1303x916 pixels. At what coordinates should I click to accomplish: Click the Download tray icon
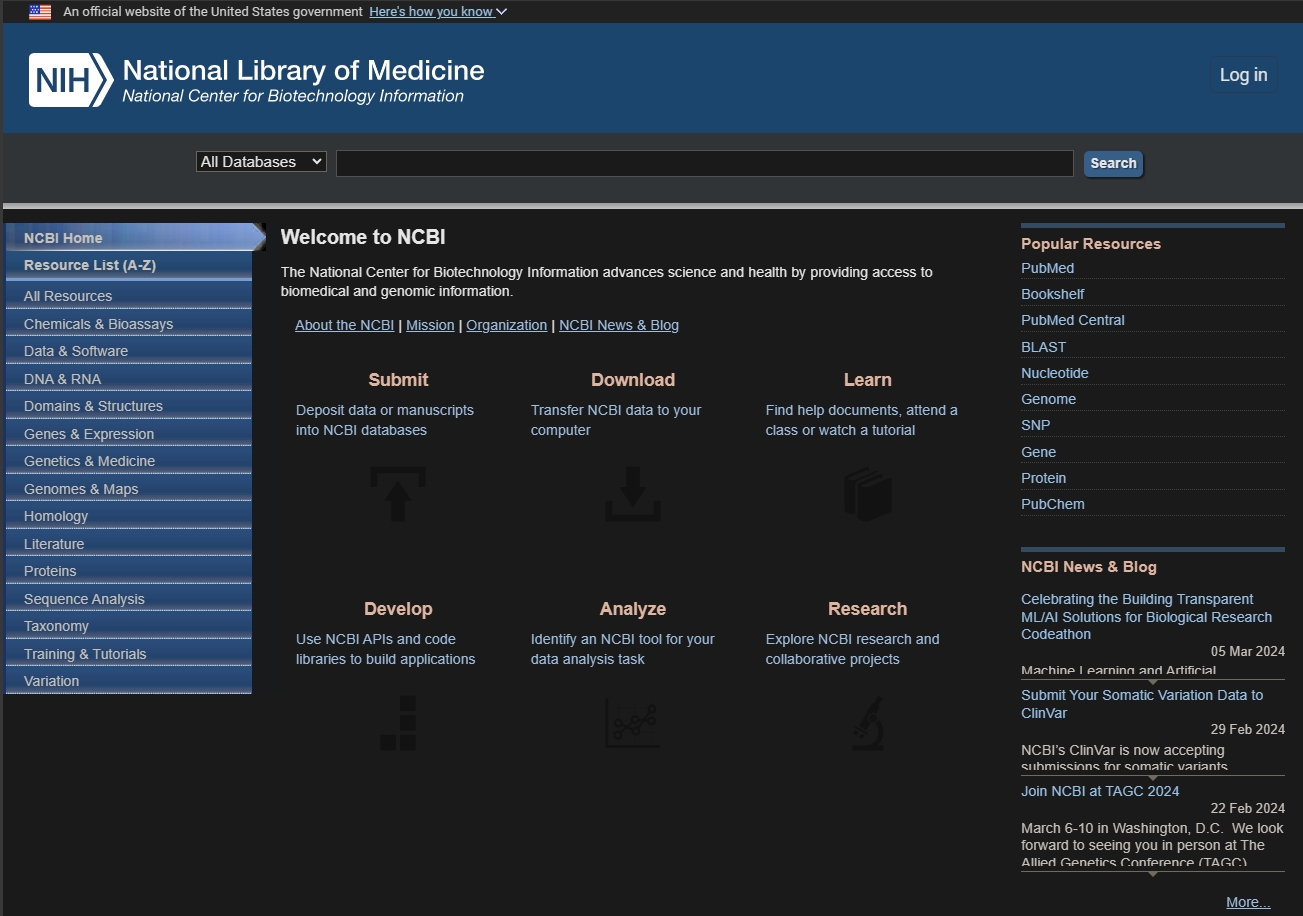click(632, 493)
